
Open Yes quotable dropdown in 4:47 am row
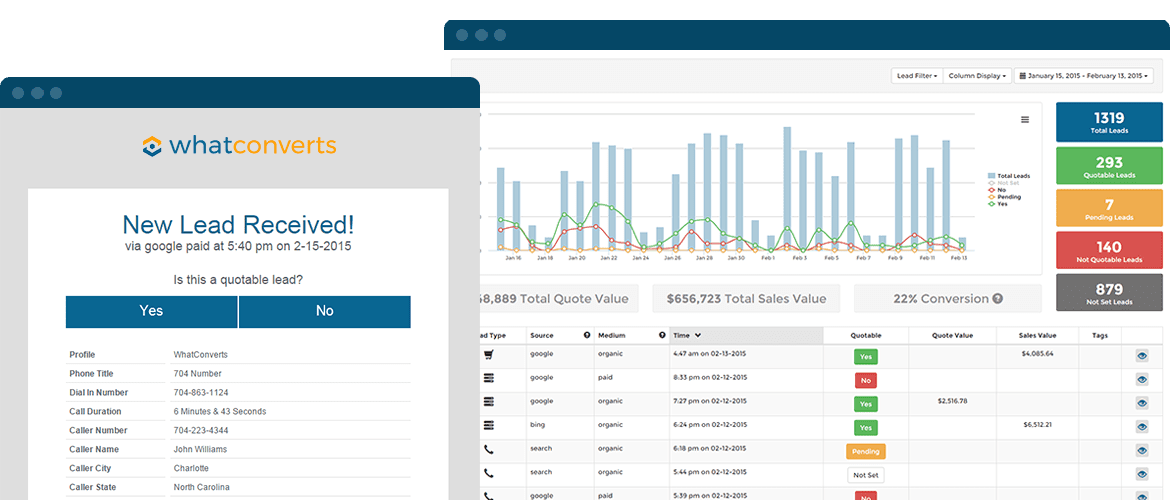[866, 357]
